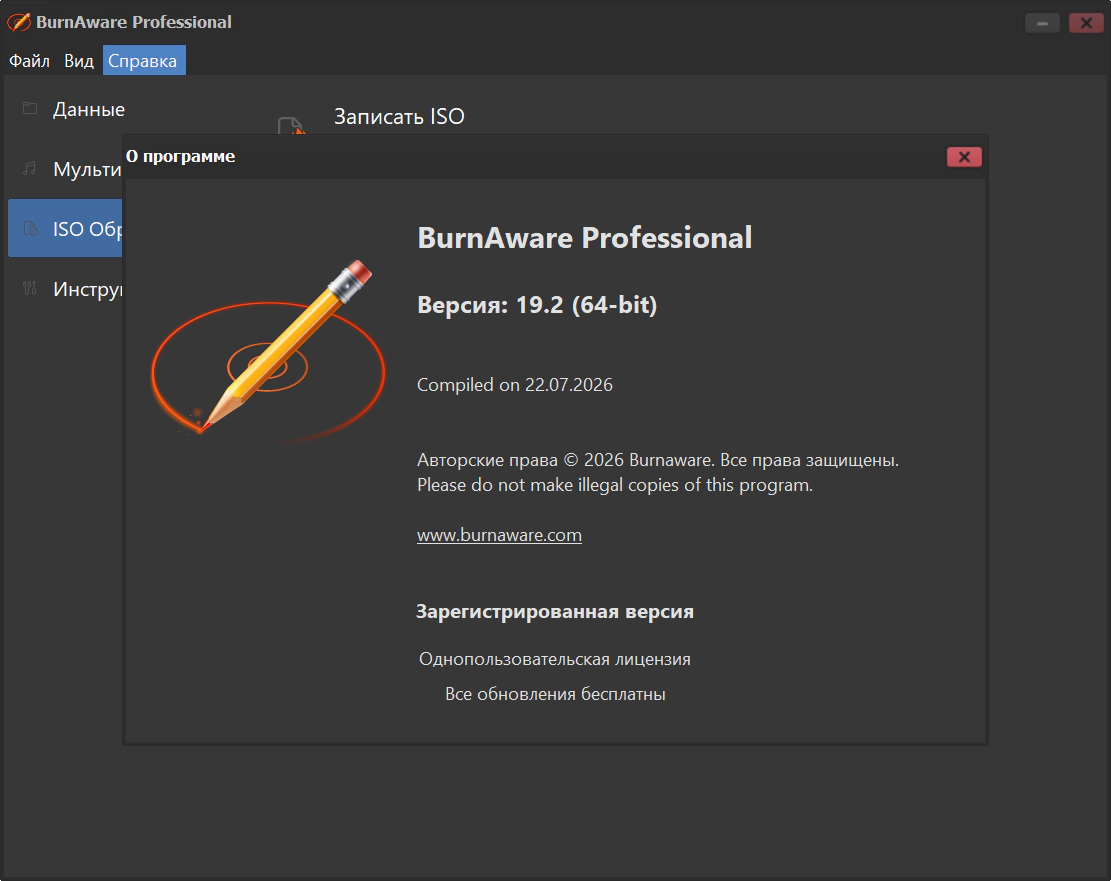
Task: Open the www.burnaware.com link
Action: [499, 535]
